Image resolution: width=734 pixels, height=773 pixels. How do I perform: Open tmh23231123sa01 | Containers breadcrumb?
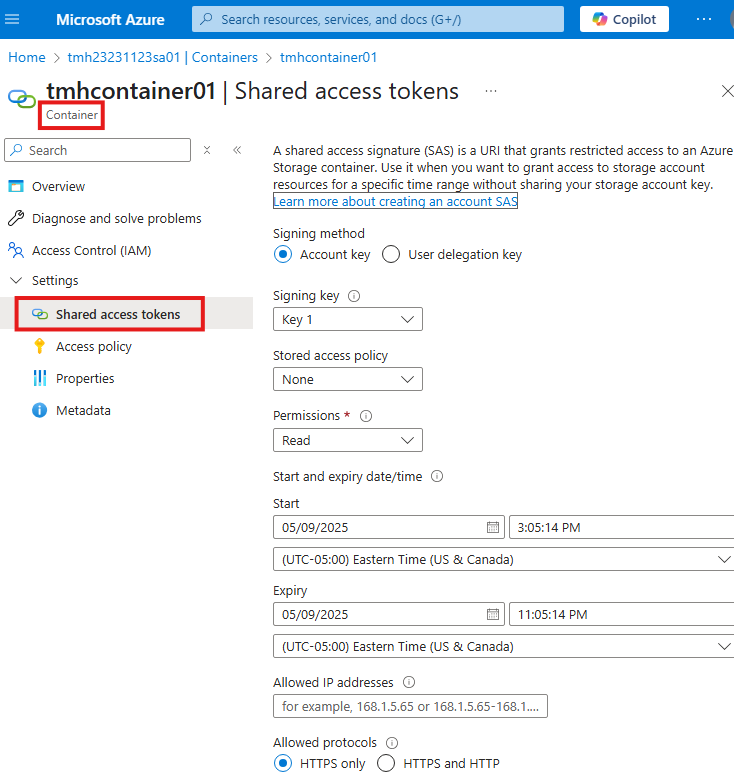pos(162,57)
